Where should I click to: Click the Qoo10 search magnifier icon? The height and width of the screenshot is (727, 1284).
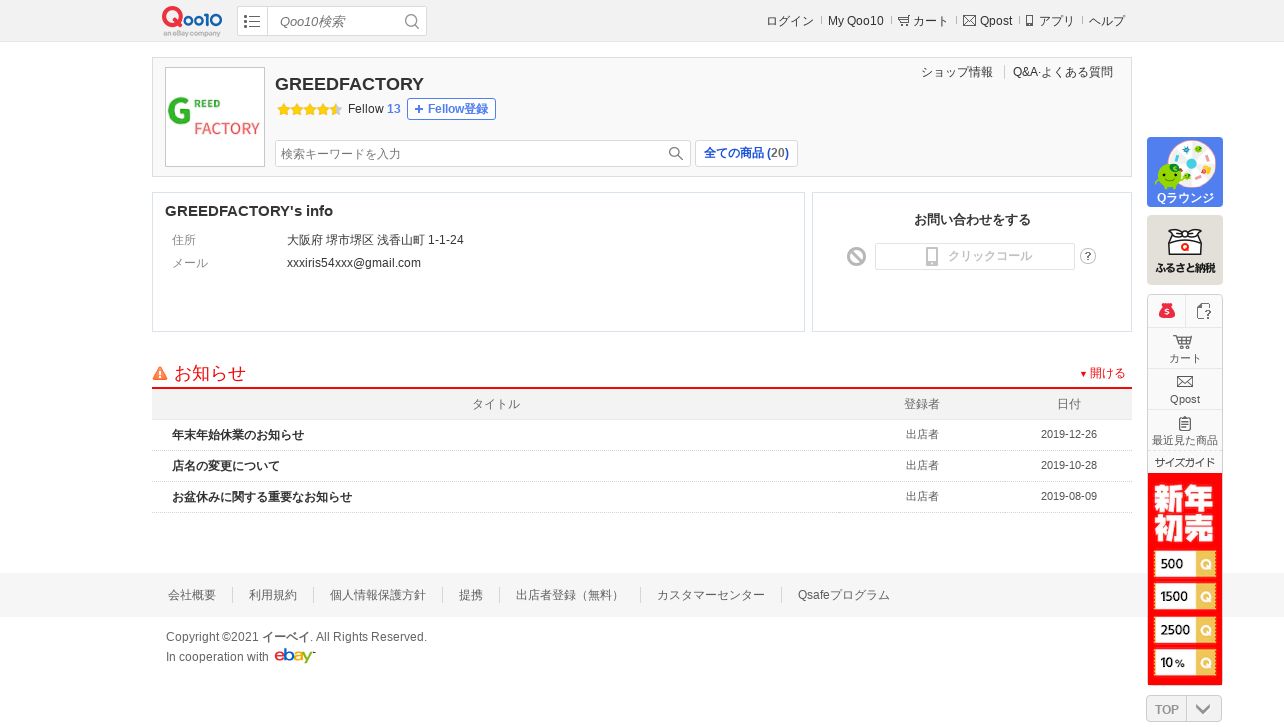tap(412, 21)
